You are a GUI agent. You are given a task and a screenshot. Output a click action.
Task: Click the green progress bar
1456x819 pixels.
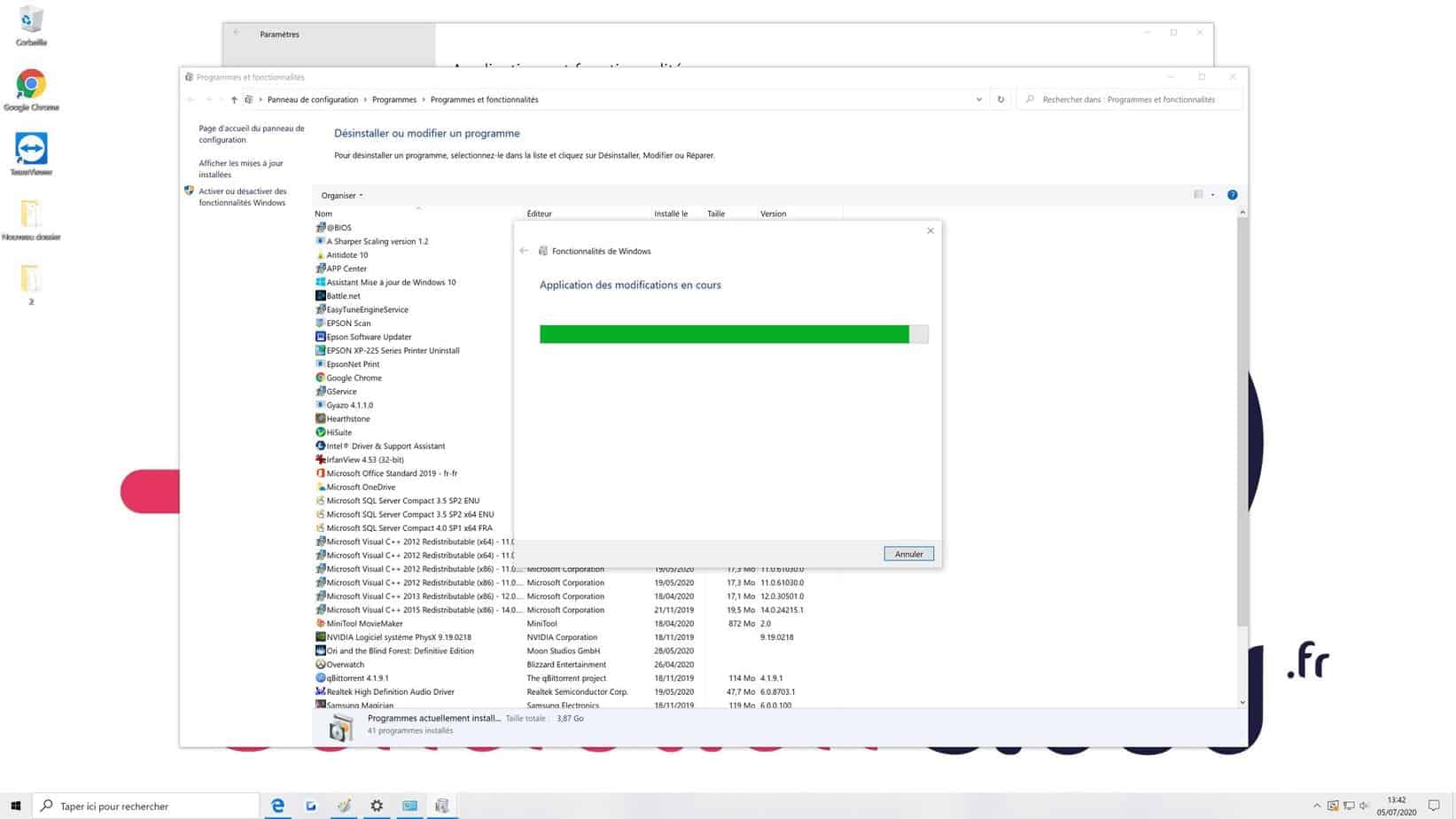734,334
